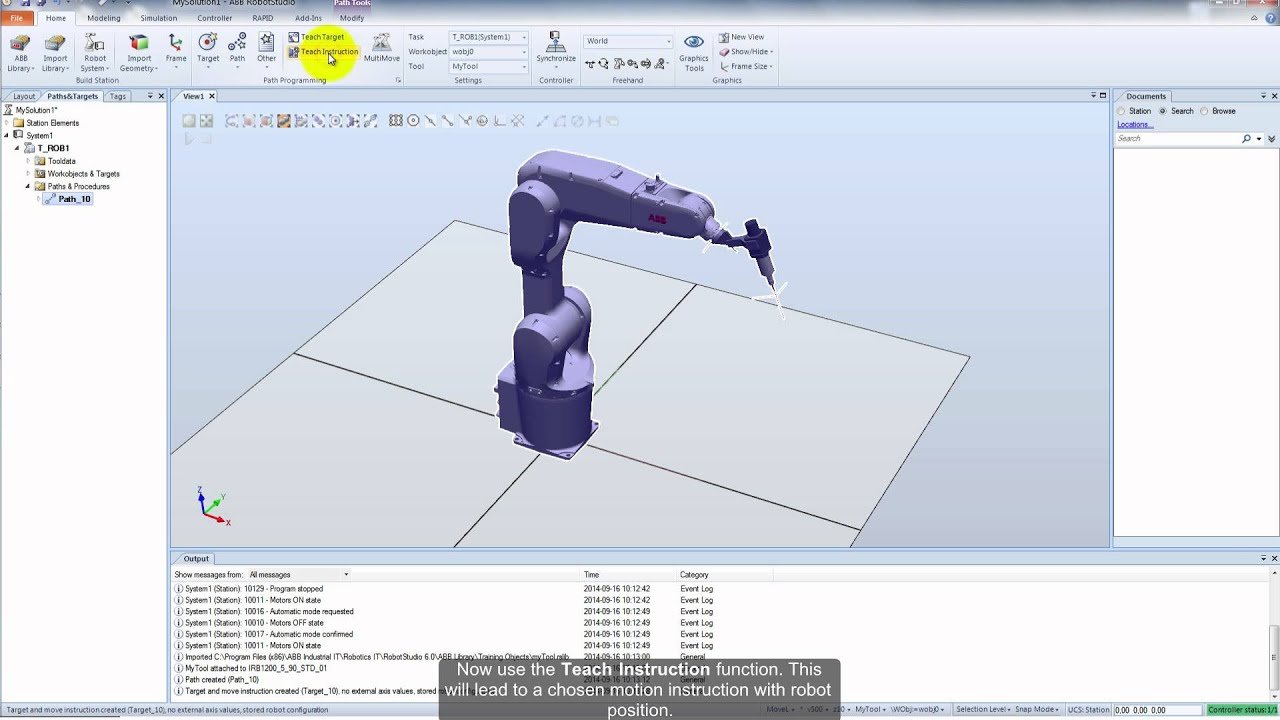The width and height of the screenshot is (1280, 720).
Task: Open the ABB Library gallery
Action: pyautogui.click(x=20, y=52)
